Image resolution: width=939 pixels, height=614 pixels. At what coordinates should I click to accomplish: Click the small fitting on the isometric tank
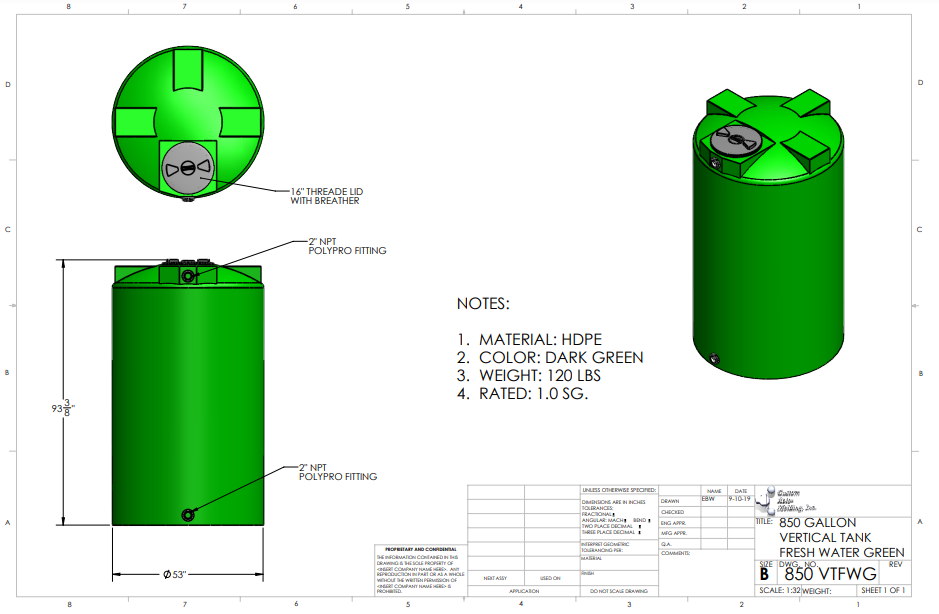click(713, 358)
